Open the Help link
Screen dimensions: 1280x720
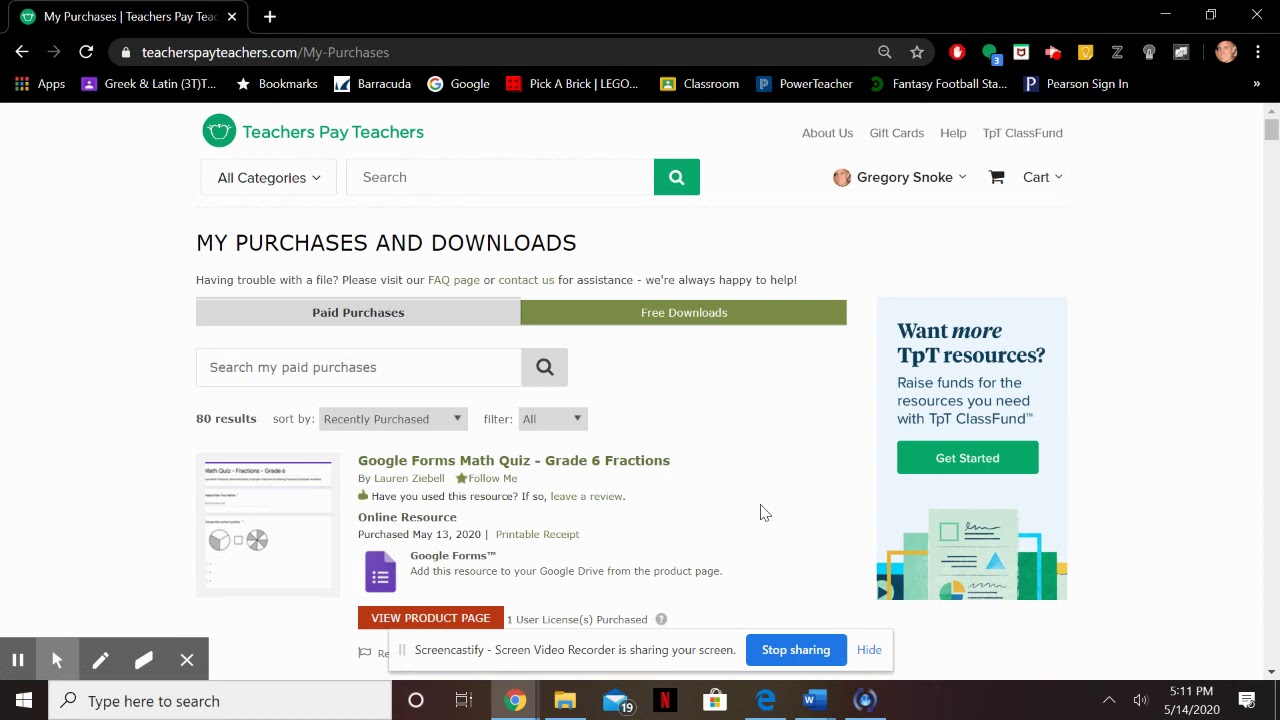953,133
